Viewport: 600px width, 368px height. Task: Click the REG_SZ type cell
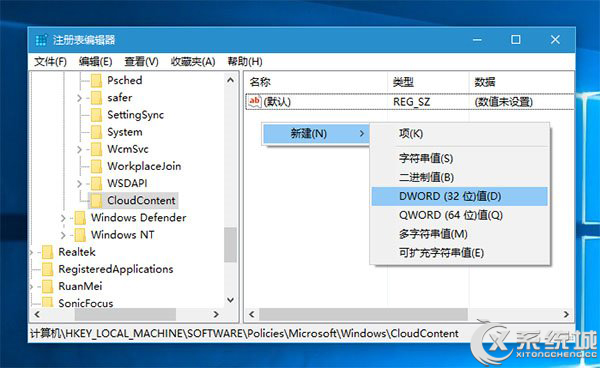point(411,102)
